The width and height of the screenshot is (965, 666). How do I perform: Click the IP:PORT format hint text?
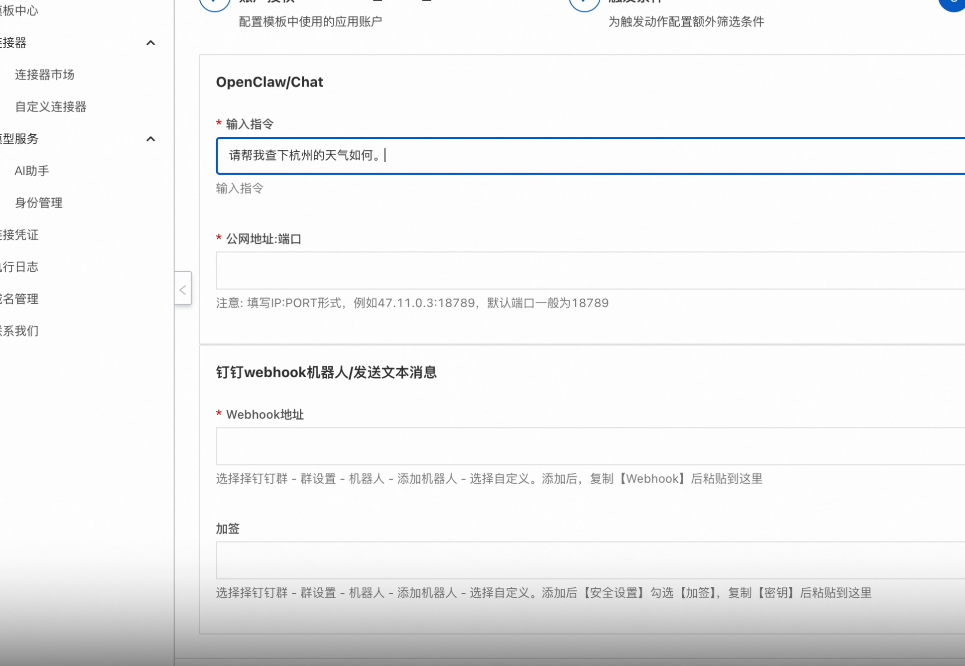tap(412, 303)
